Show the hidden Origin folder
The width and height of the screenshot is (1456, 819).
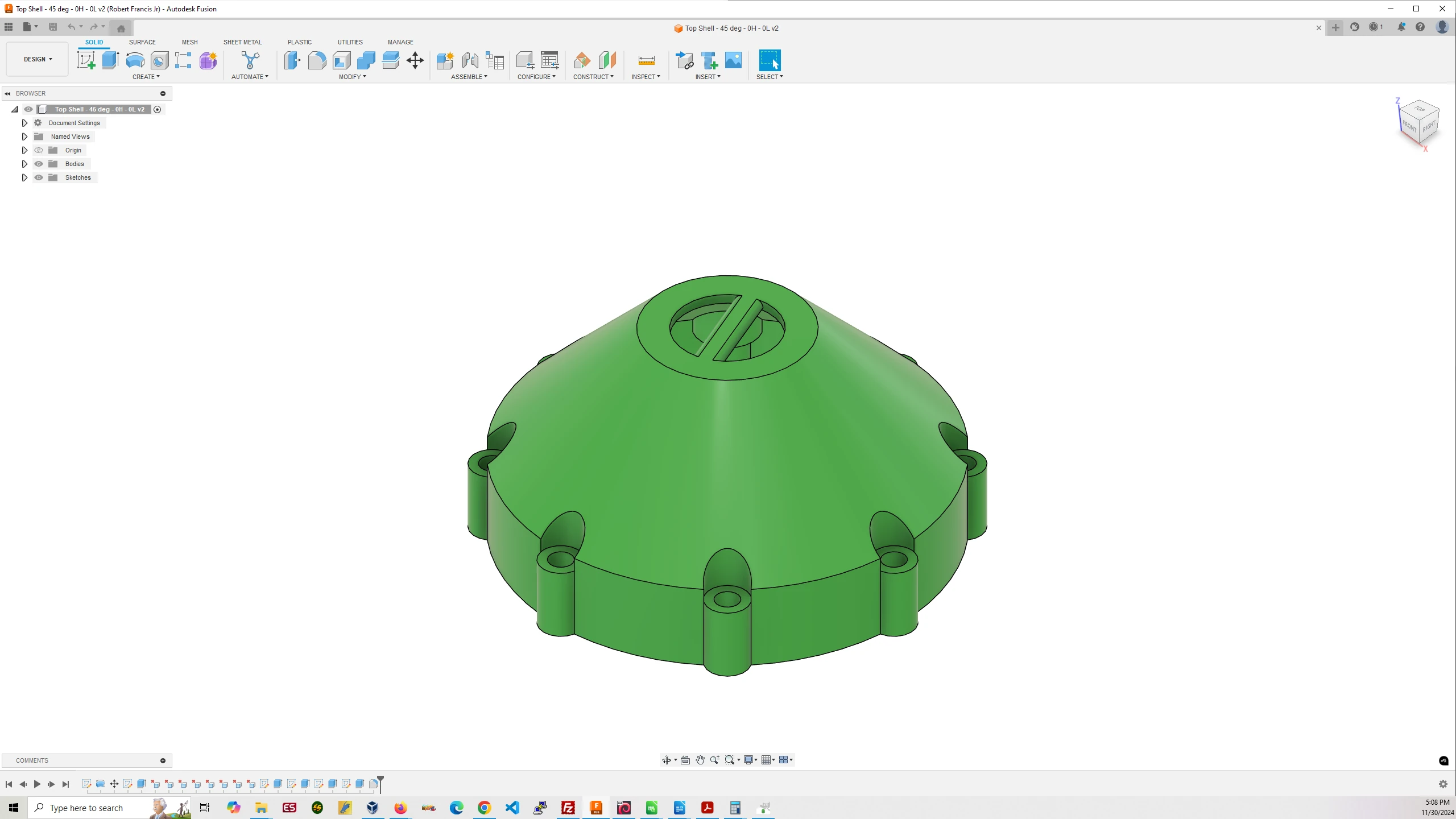point(39,150)
